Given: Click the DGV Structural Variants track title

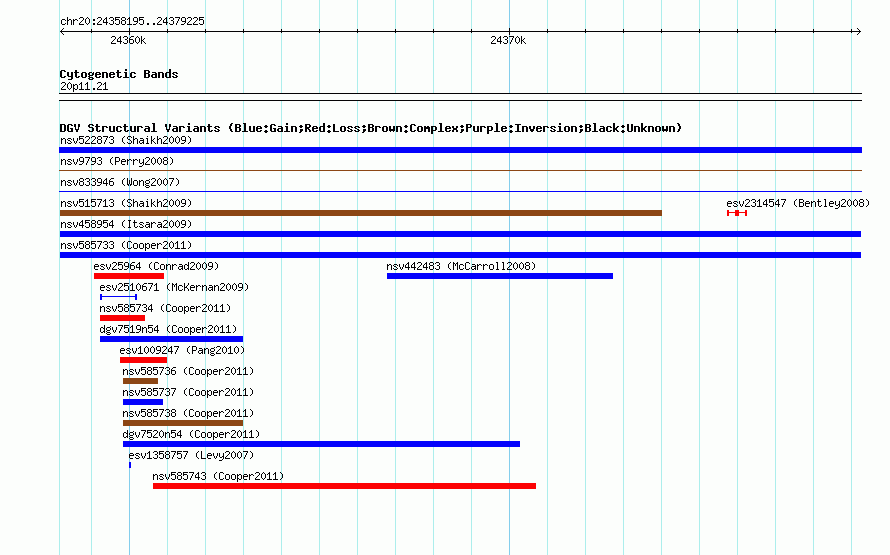Looking at the screenshot, I should pyautogui.click(x=371, y=128).
